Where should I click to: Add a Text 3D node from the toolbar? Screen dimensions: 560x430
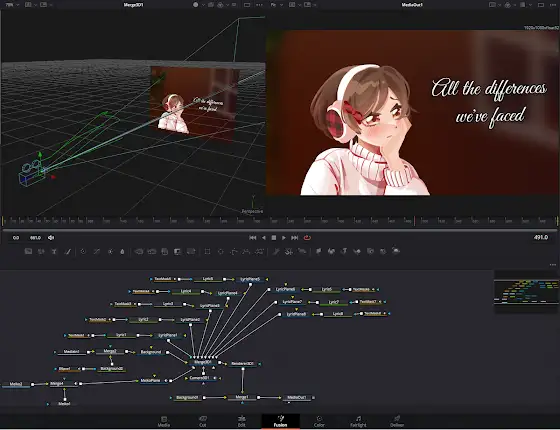pyautogui.click(x=344, y=251)
